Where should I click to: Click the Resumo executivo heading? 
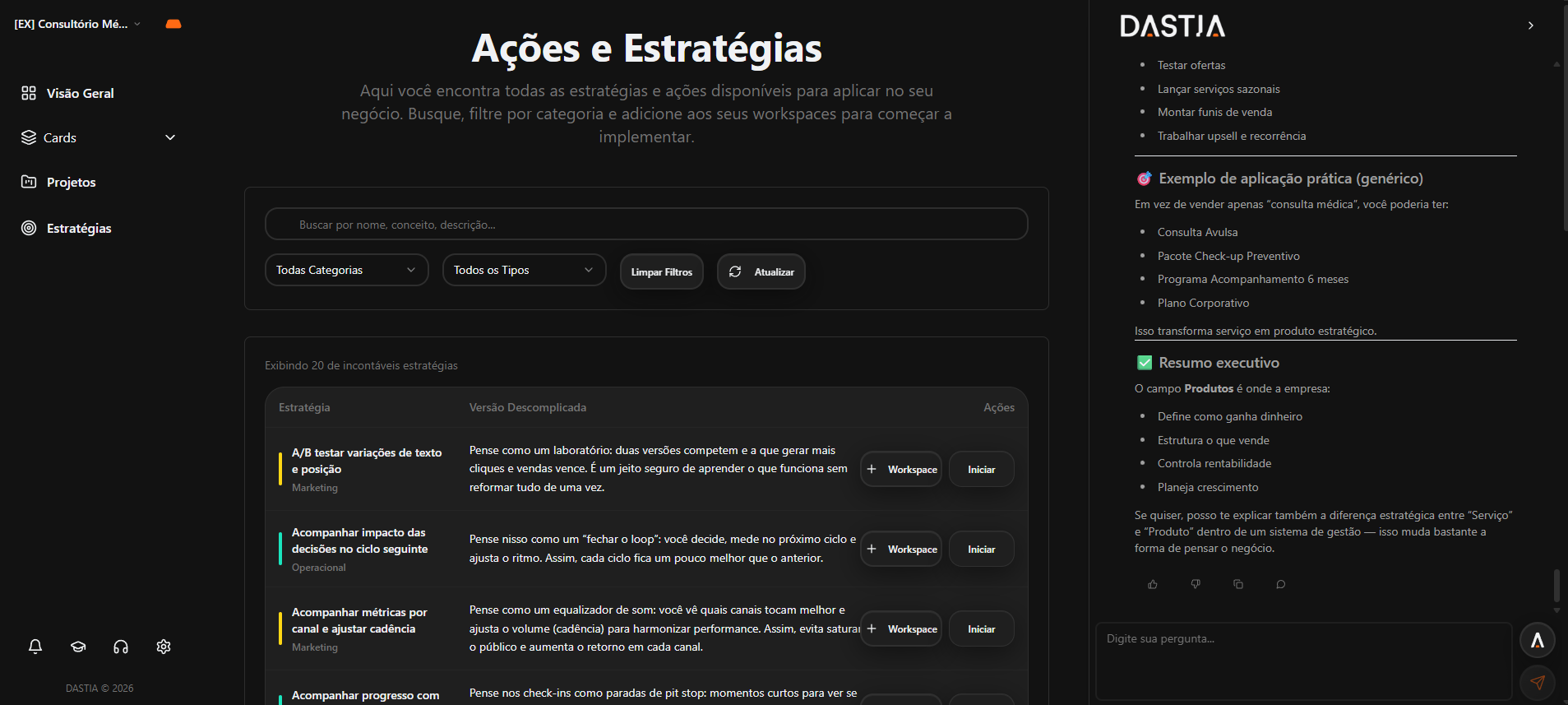click(1219, 363)
